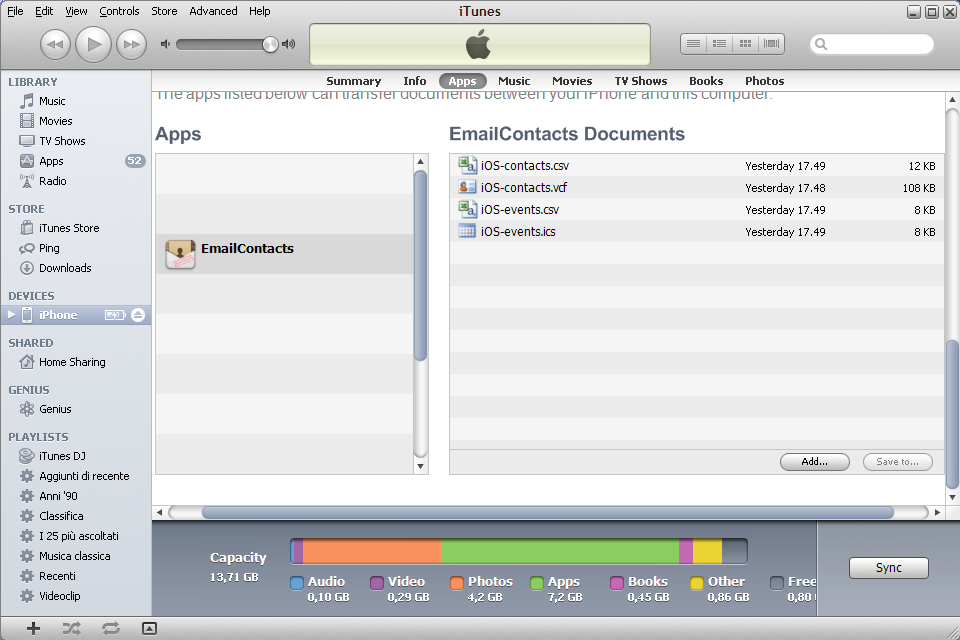This screenshot has height=640, width=960.
Task: Expand the iPhone device triangle
Action: (11, 315)
